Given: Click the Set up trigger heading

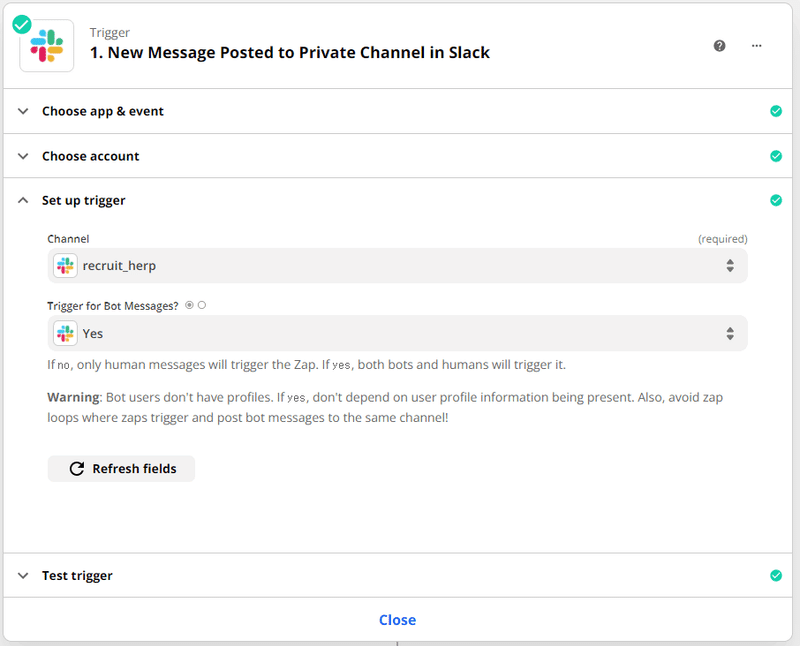Looking at the screenshot, I should (84, 201).
